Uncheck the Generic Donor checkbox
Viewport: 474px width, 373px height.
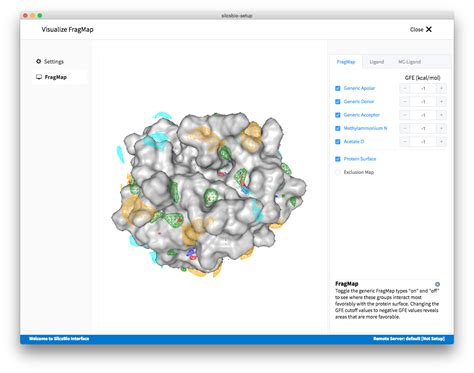[x=338, y=102]
